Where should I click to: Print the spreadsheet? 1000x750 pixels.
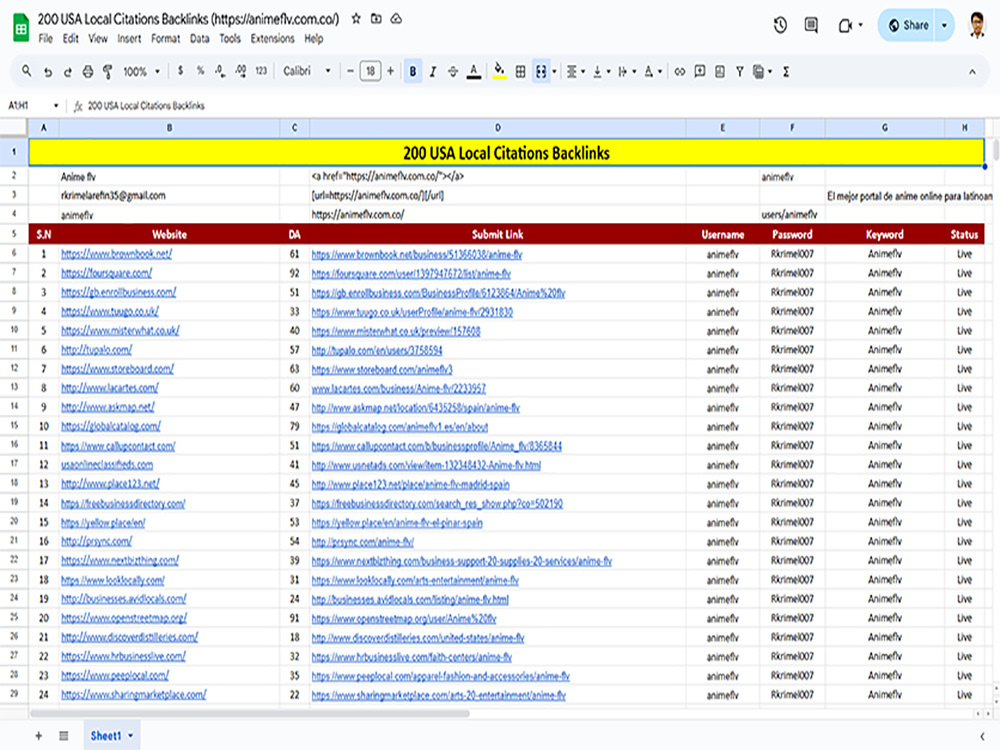88,71
